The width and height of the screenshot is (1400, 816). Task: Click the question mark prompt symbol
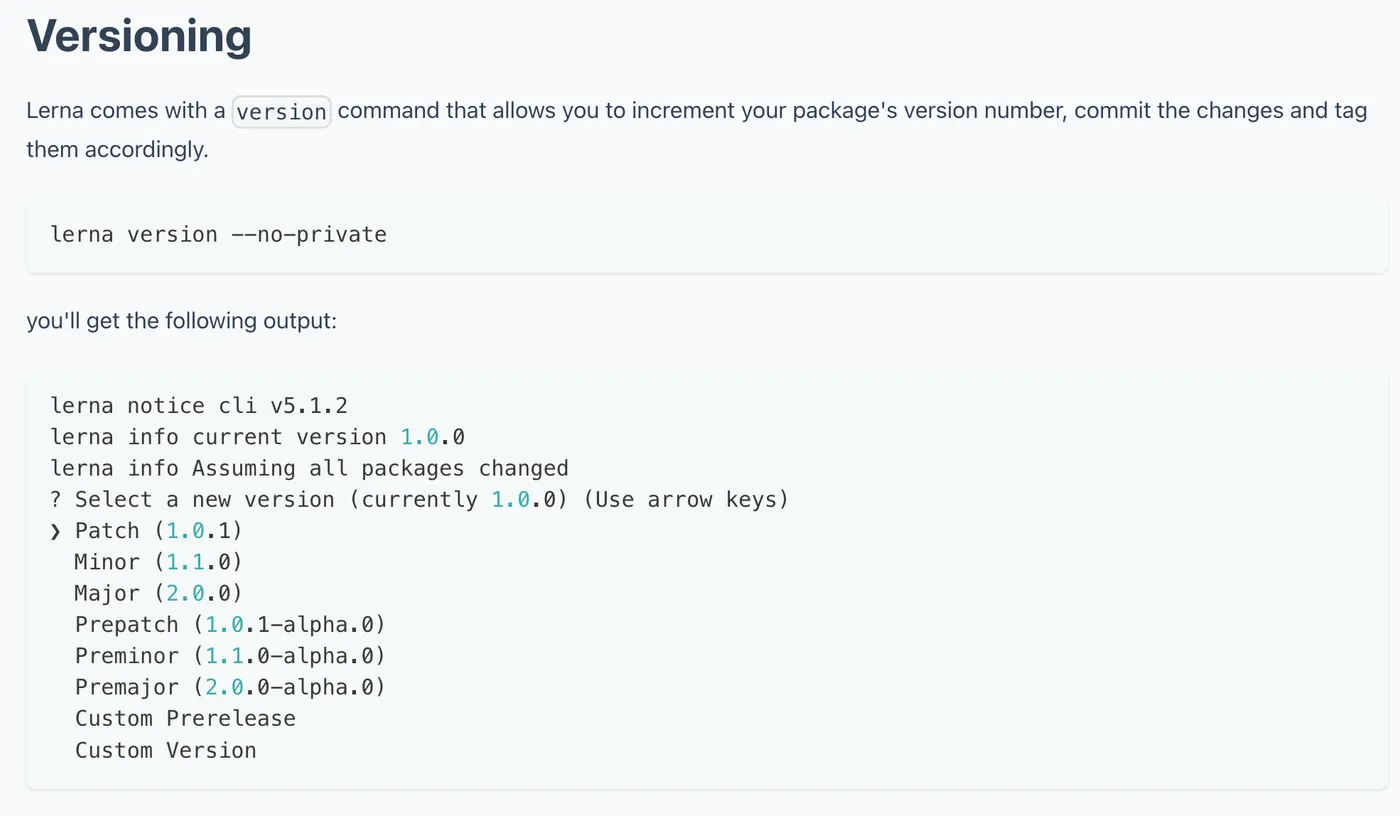tap(56, 499)
